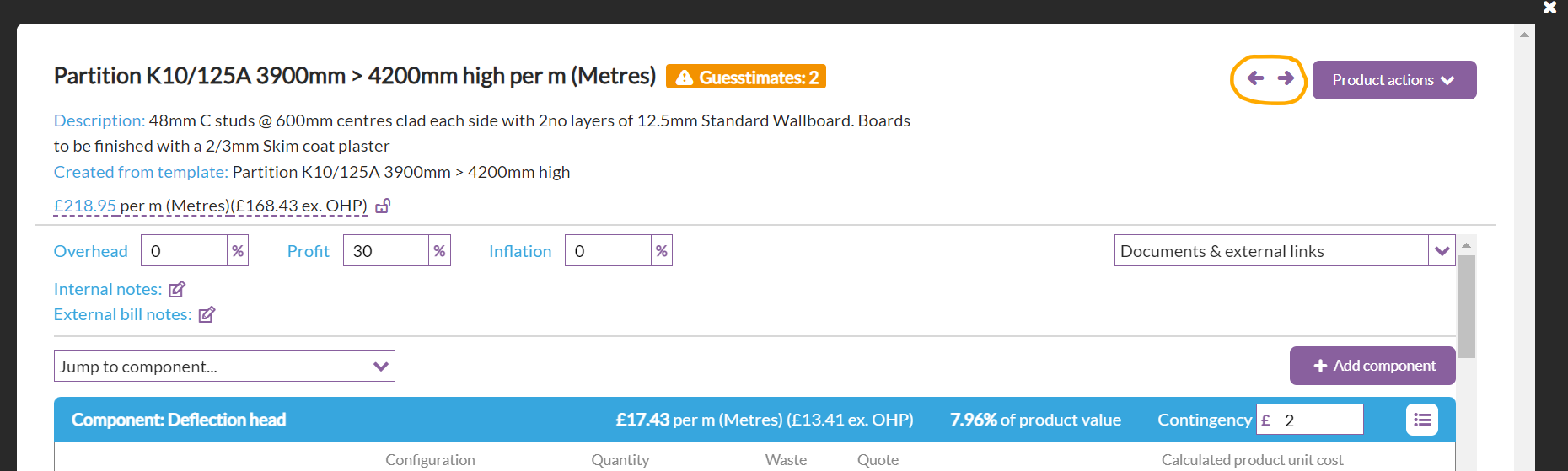Click the Add component button
Viewport: 1568px width, 471px height.
tap(1372, 366)
